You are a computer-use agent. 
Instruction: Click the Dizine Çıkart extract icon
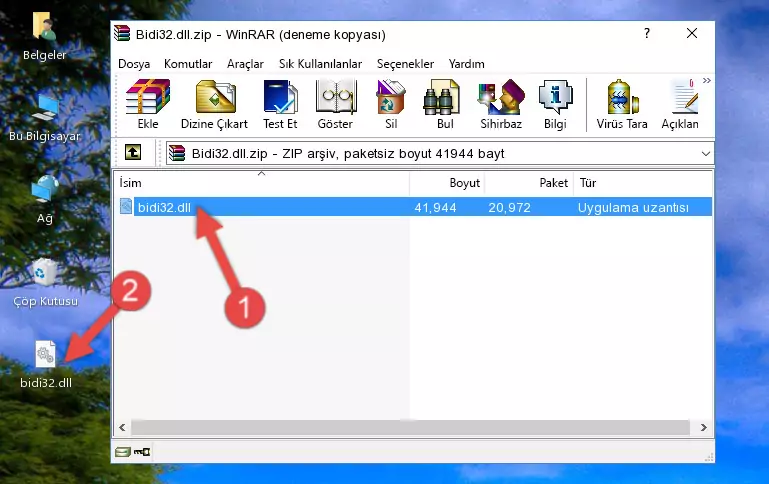214,104
